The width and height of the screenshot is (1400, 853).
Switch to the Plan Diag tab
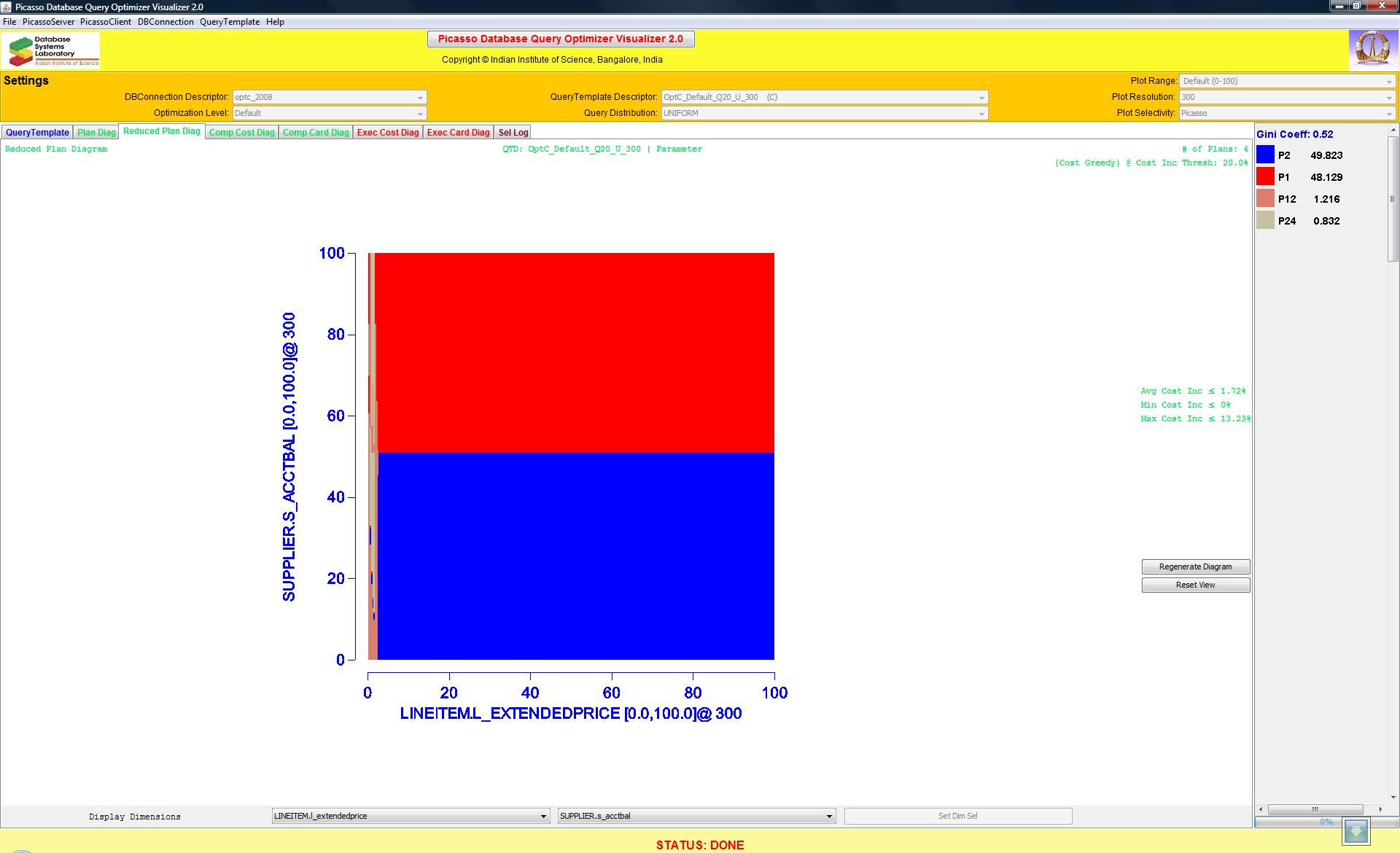[96, 133]
